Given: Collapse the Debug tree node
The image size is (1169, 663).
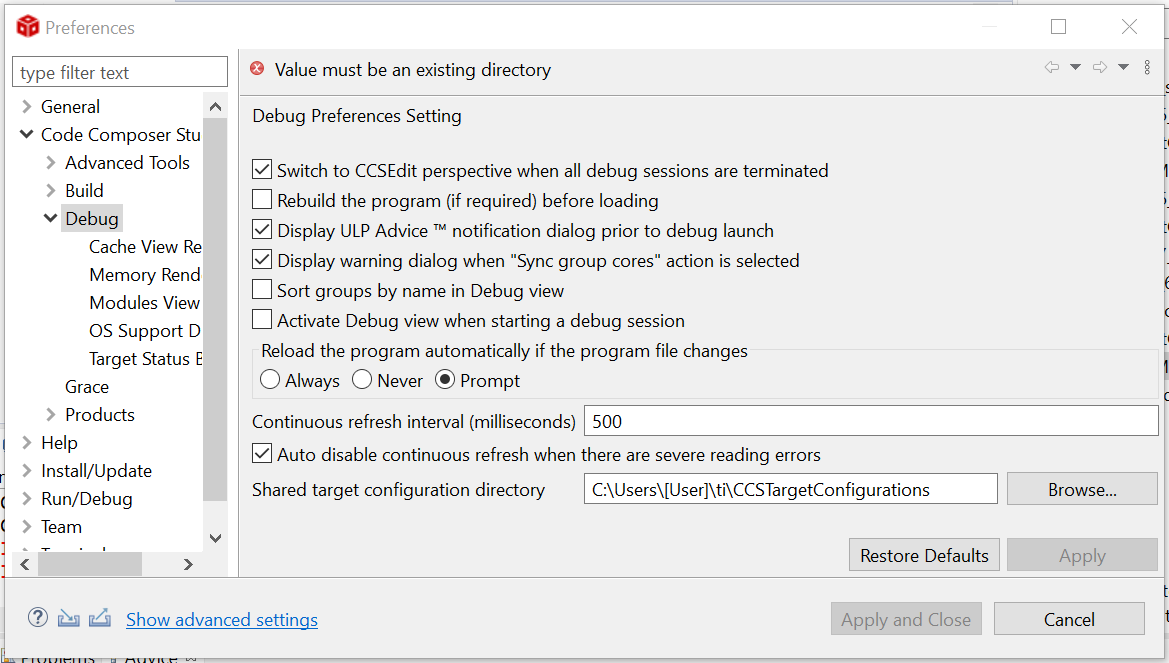Looking at the screenshot, I should coord(51,218).
